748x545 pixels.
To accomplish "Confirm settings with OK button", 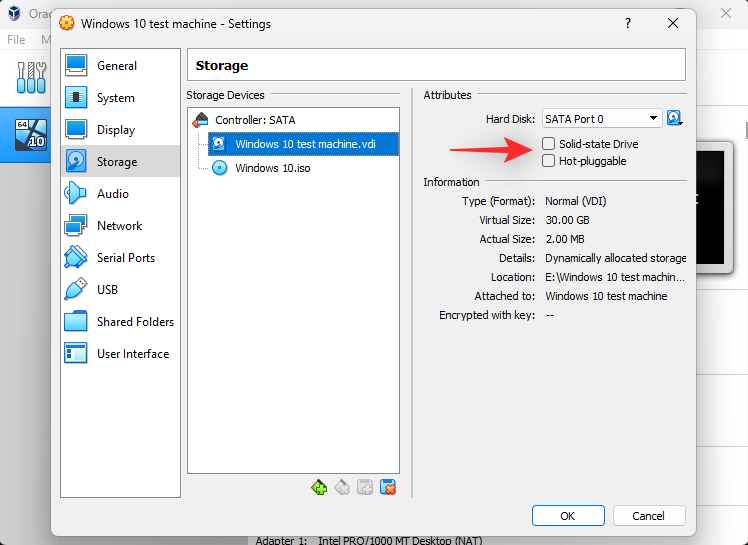I will click(x=568, y=516).
